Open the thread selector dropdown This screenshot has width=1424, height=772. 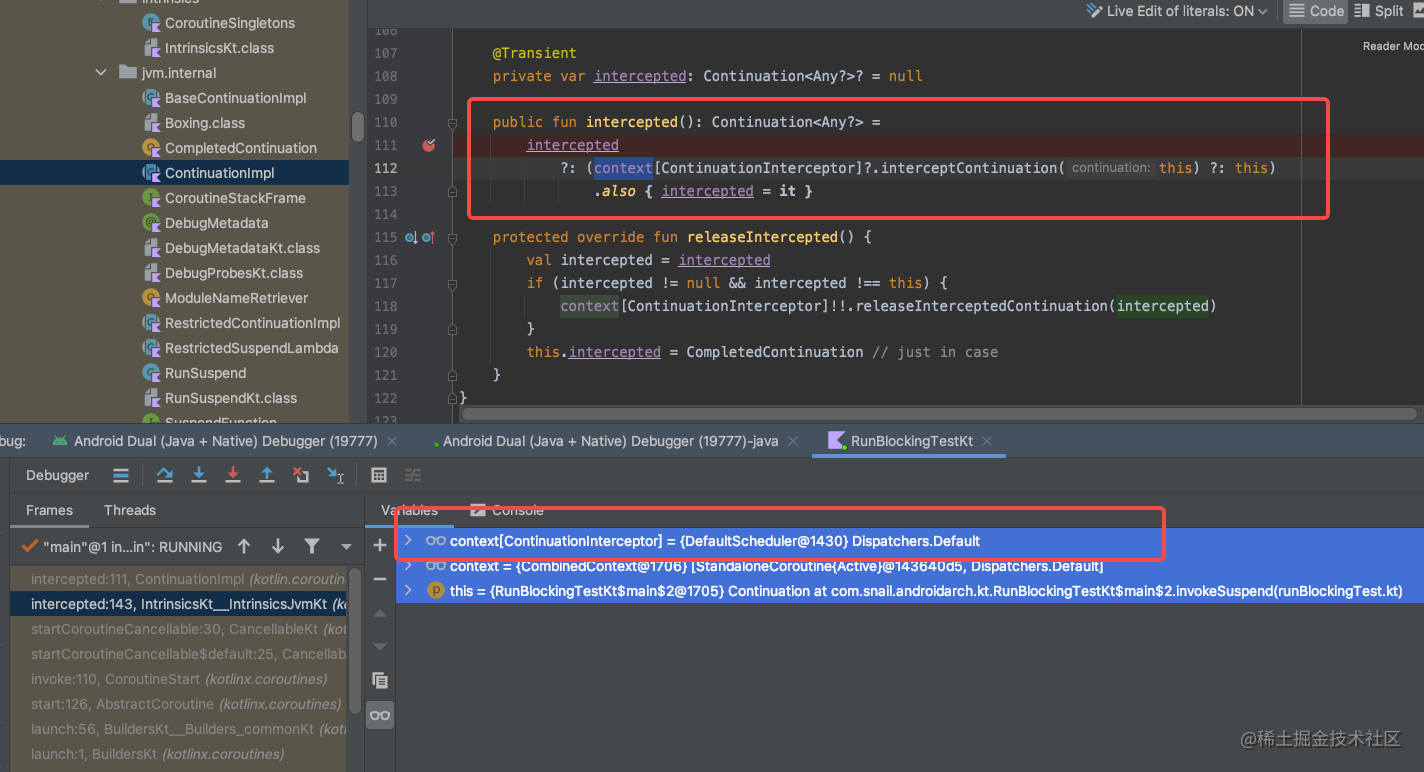click(346, 547)
